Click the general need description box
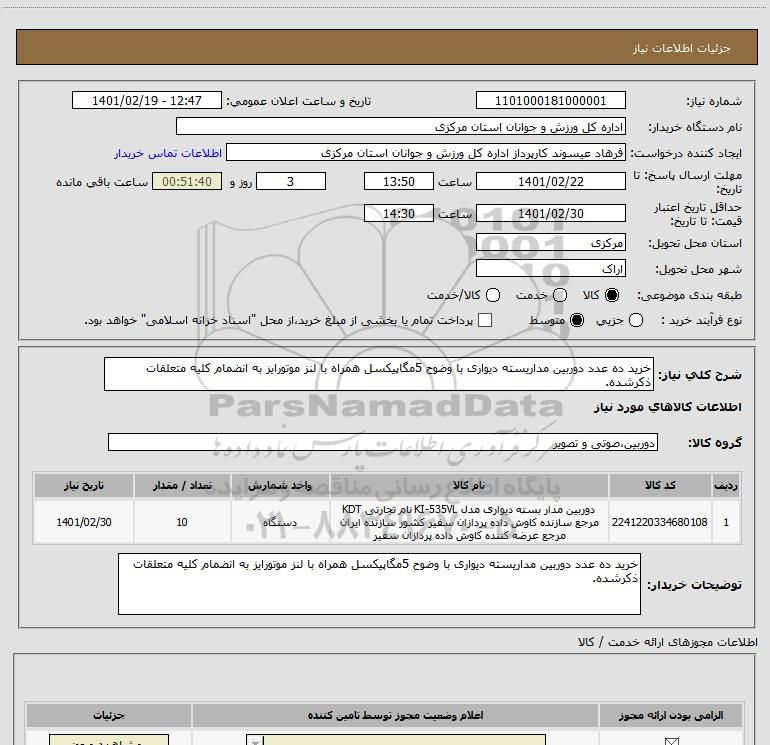 [379, 374]
